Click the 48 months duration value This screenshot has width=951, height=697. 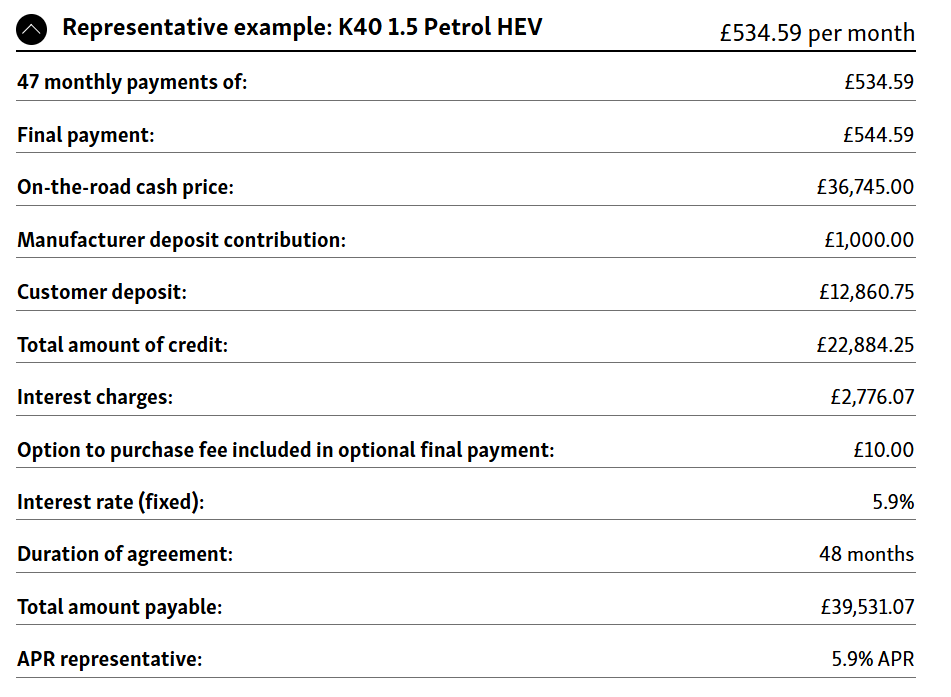[866, 554]
